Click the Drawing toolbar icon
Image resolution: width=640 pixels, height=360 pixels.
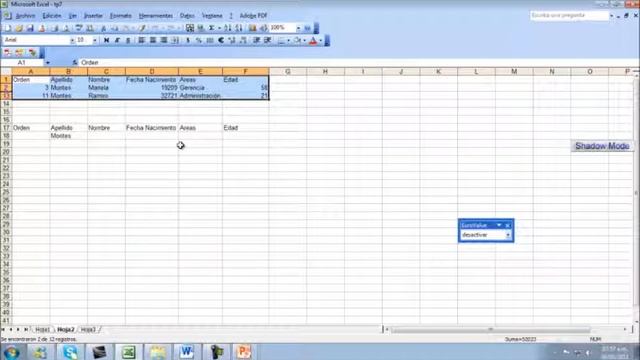264,28
